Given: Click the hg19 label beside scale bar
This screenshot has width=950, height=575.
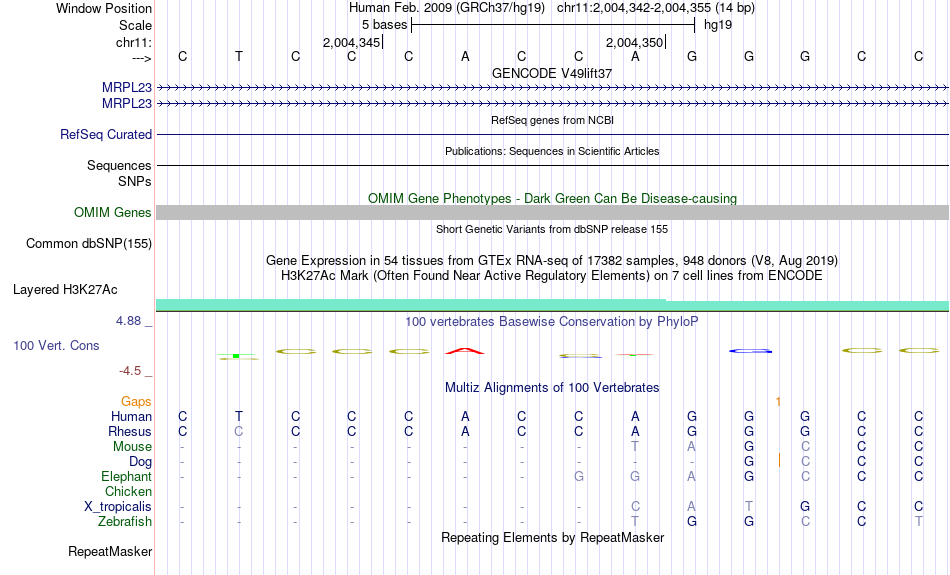Looking at the screenshot, I should (x=718, y=25).
